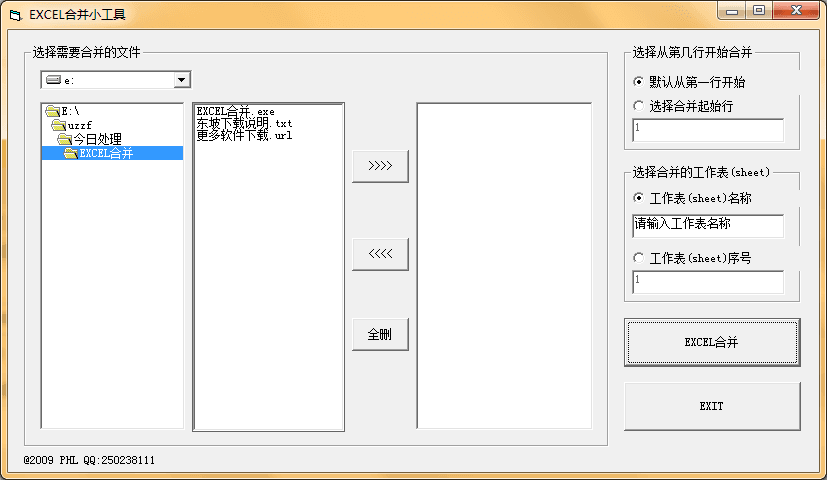Click the <<<< remove files button
The width and height of the screenshot is (827, 480).
point(380,254)
